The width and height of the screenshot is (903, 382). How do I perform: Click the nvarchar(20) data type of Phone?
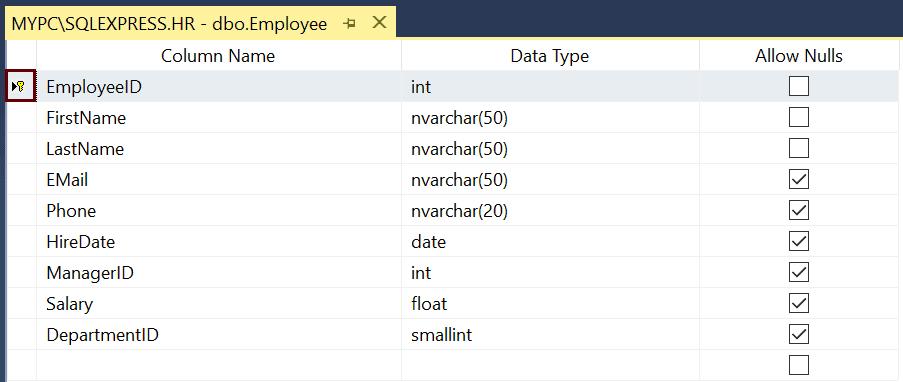551,210
